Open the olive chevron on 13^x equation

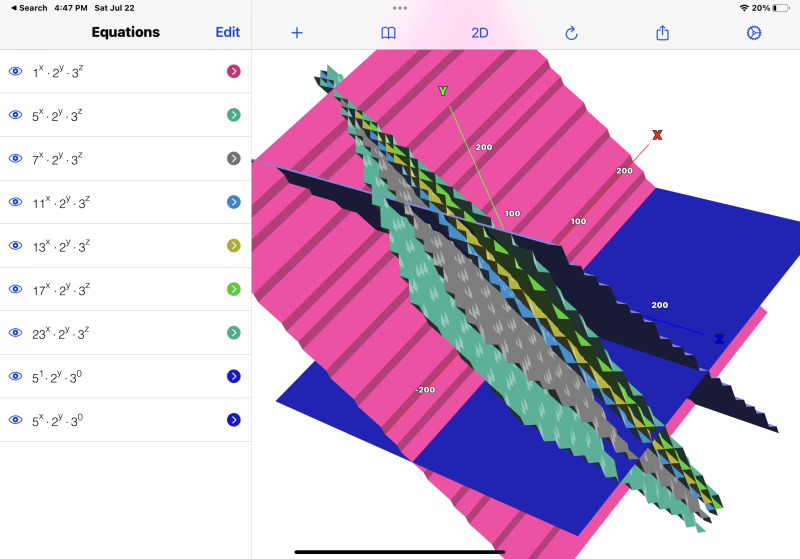point(233,246)
